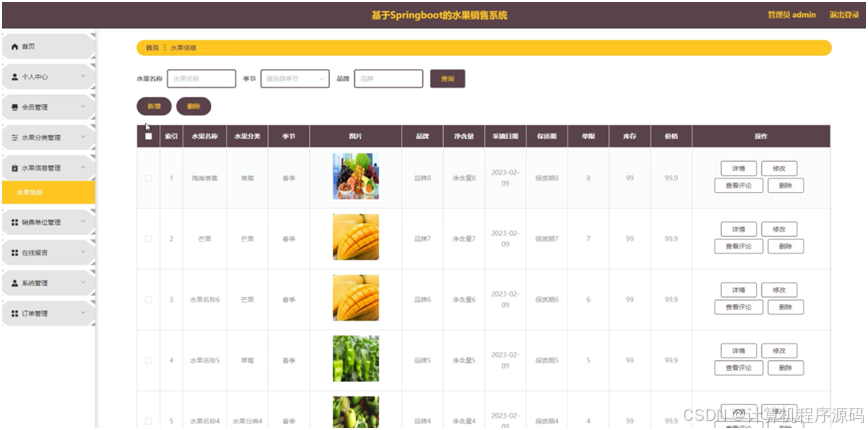Click the 首页 breadcrumb link
This screenshot has height=430, width=868.
point(152,48)
